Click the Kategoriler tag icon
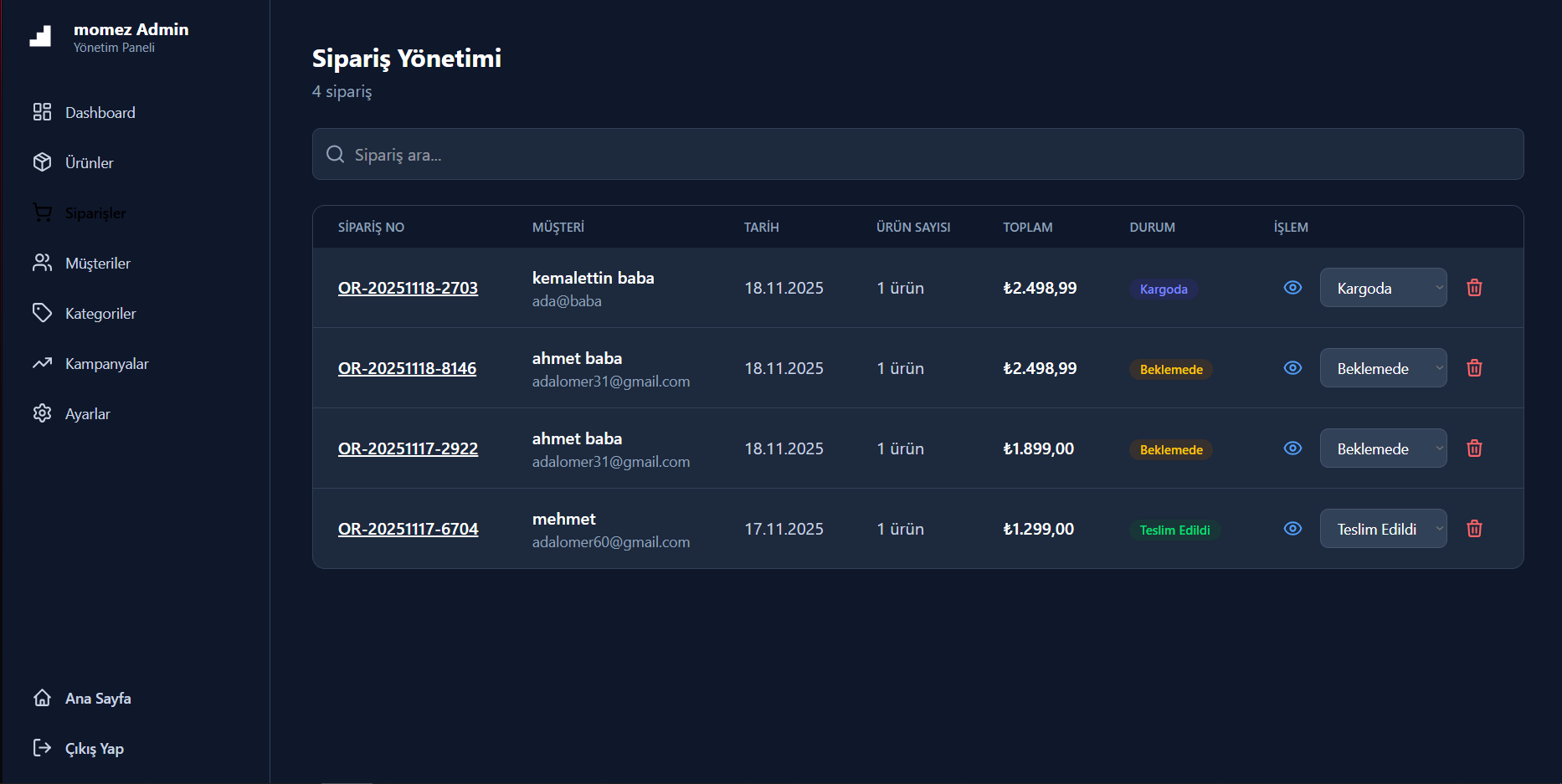 click(x=42, y=313)
